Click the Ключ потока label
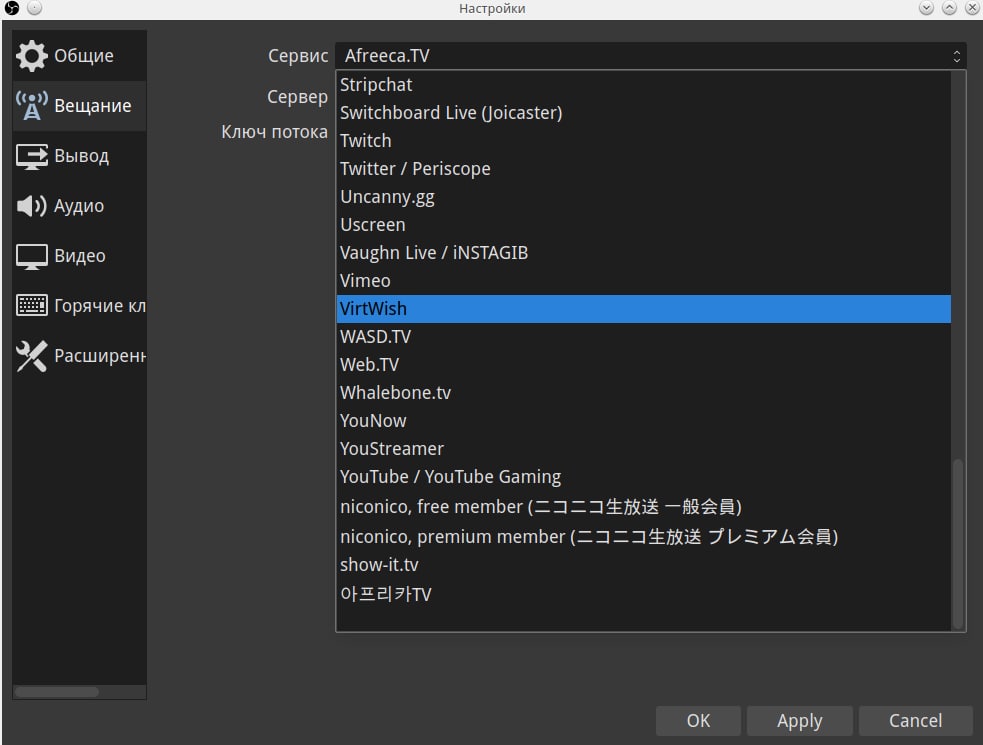This screenshot has height=745, width=983. [274, 132]
